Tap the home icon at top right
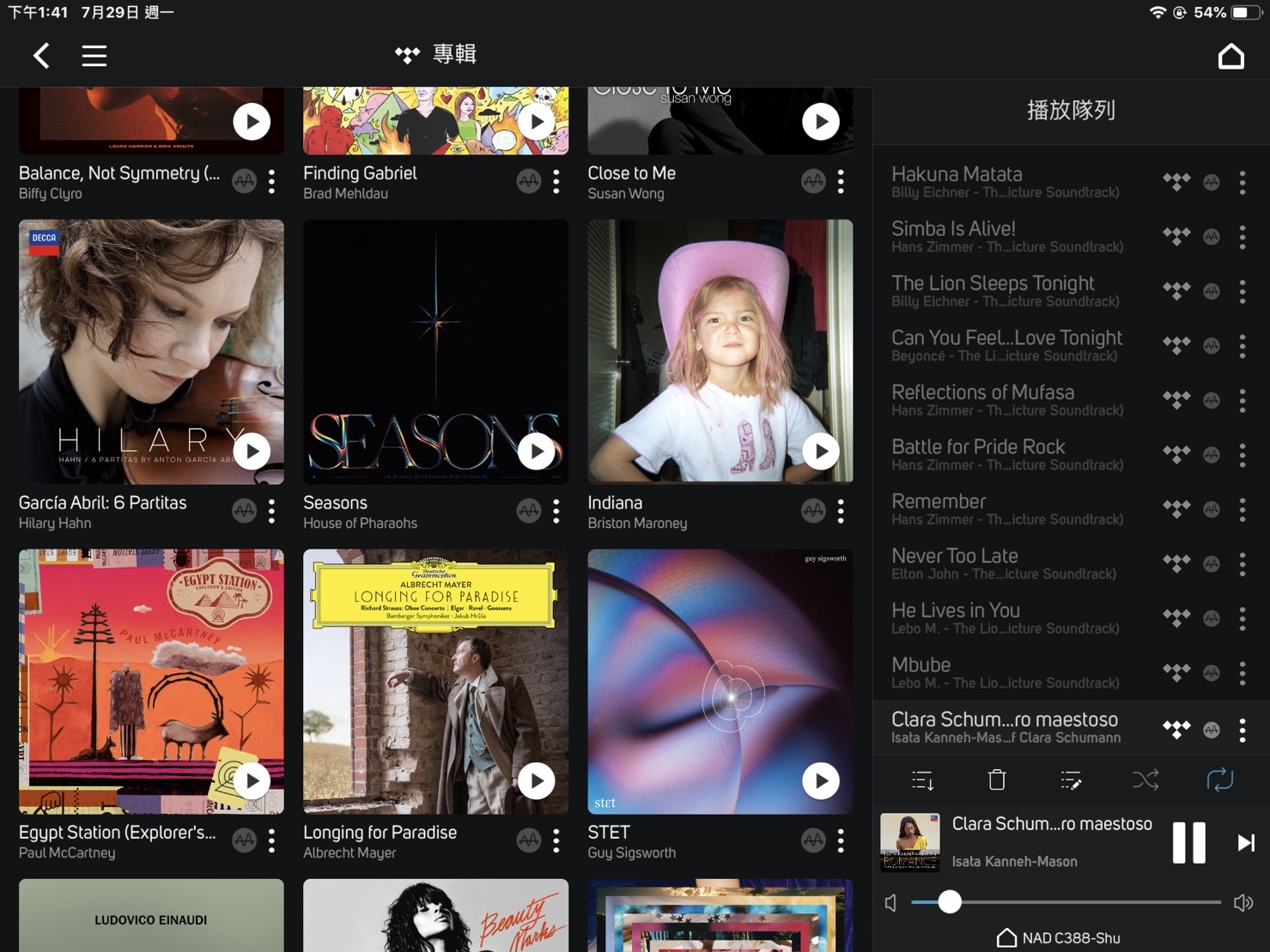 point(1231,56)
